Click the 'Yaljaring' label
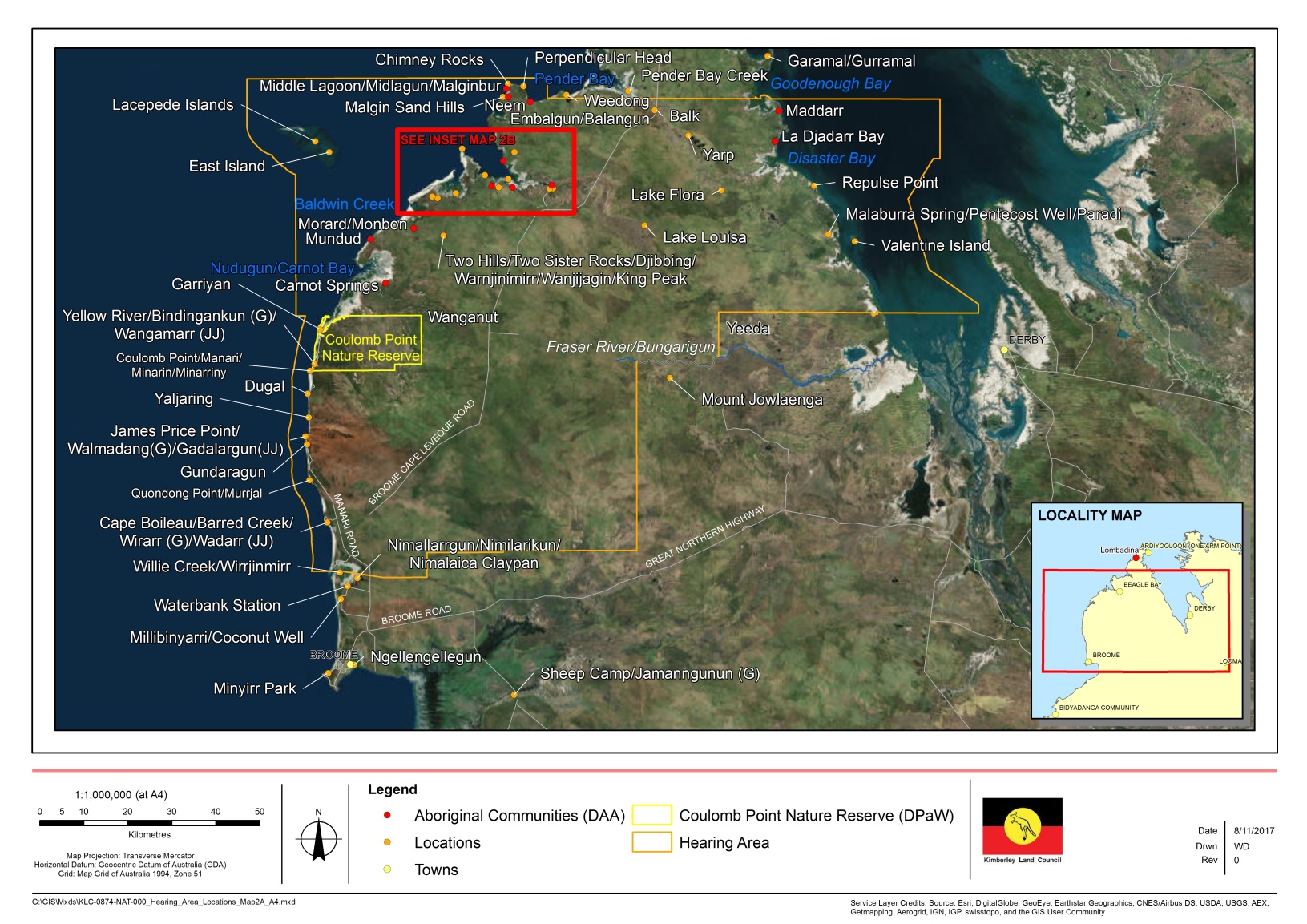1307x924 pixels. [184, 399]
